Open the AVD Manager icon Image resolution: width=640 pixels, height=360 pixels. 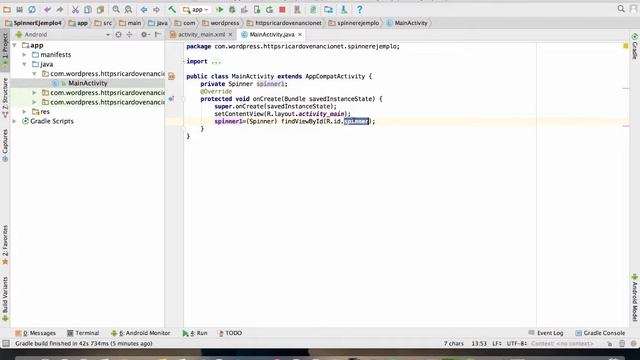pyautogui.click(x=298, y=9)
